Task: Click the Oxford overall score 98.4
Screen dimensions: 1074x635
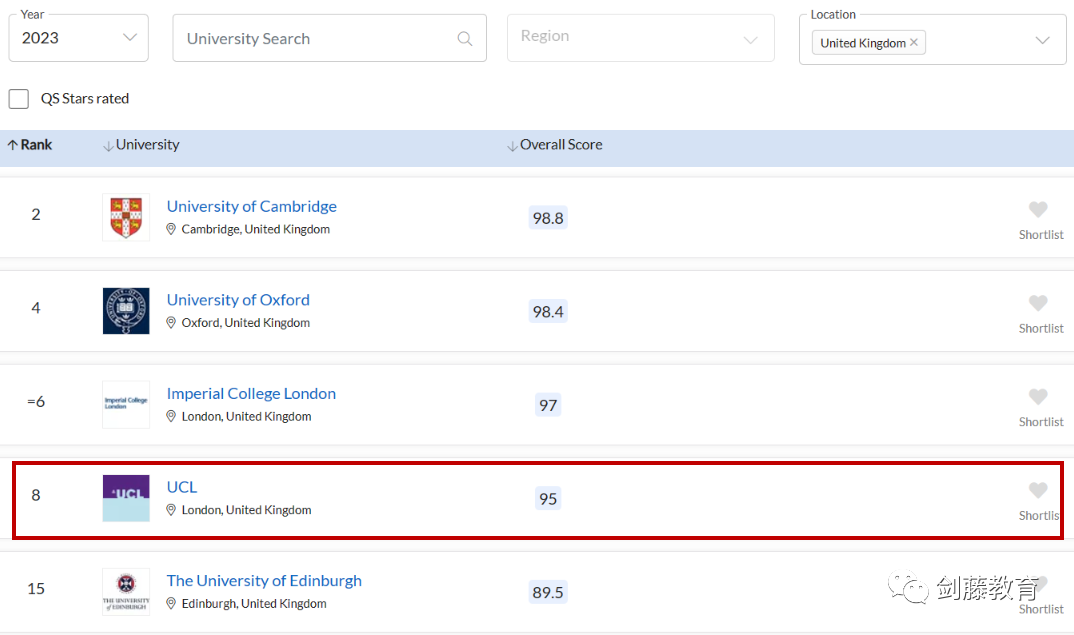Action: coord(548,312)
